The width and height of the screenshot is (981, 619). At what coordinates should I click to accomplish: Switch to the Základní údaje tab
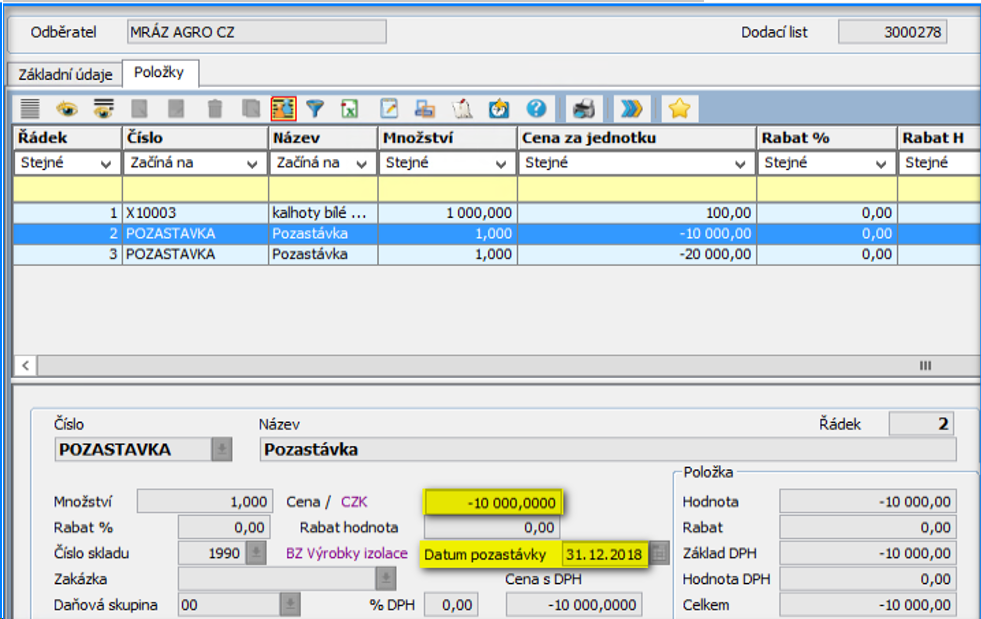[x=65, y=74]
